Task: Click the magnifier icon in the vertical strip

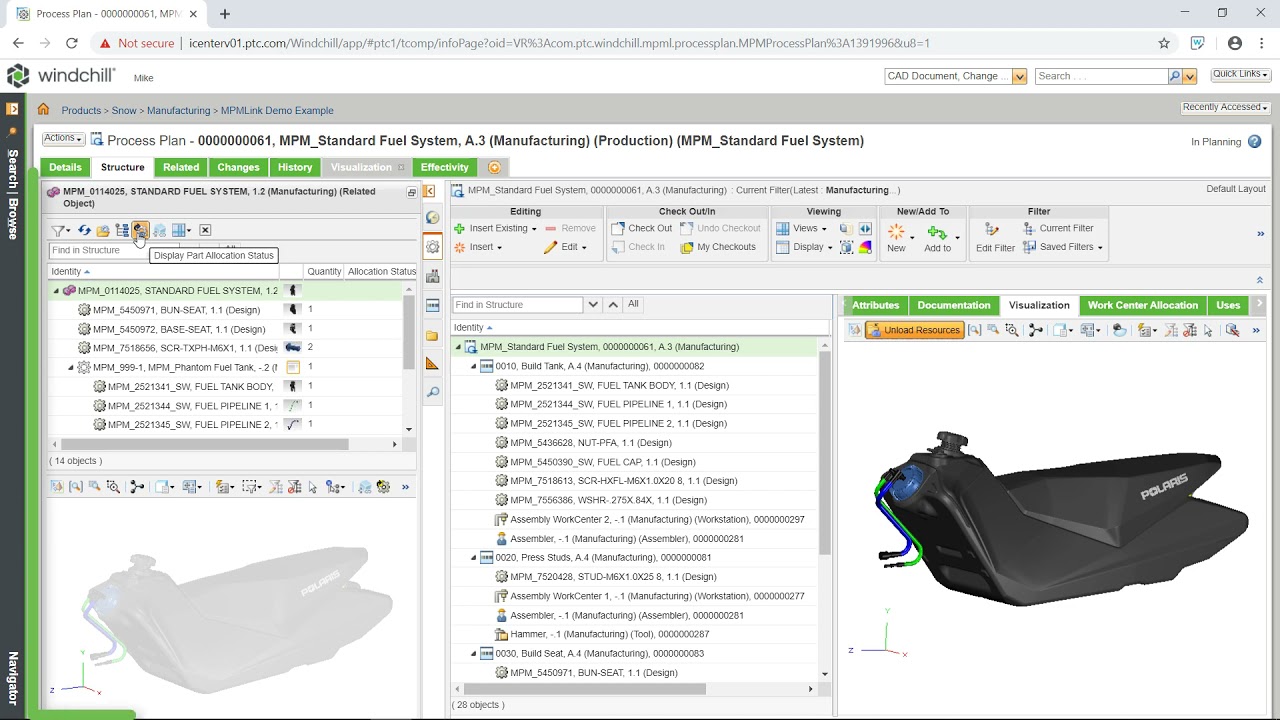Action: pyautogui.click(x=432, y=393)
